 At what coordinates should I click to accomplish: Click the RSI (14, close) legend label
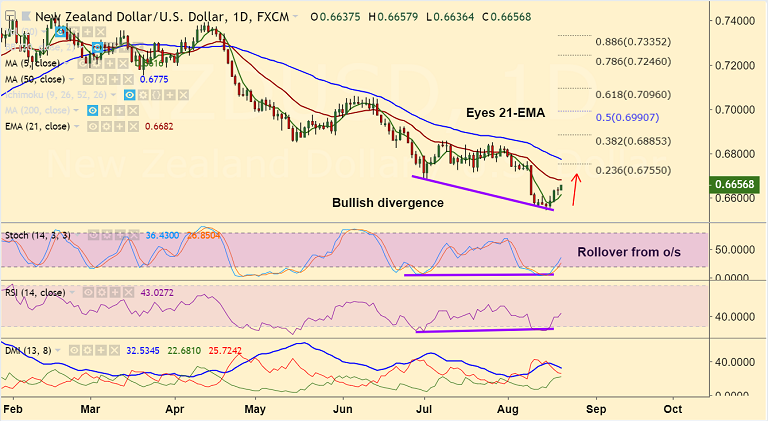point(35,293)
